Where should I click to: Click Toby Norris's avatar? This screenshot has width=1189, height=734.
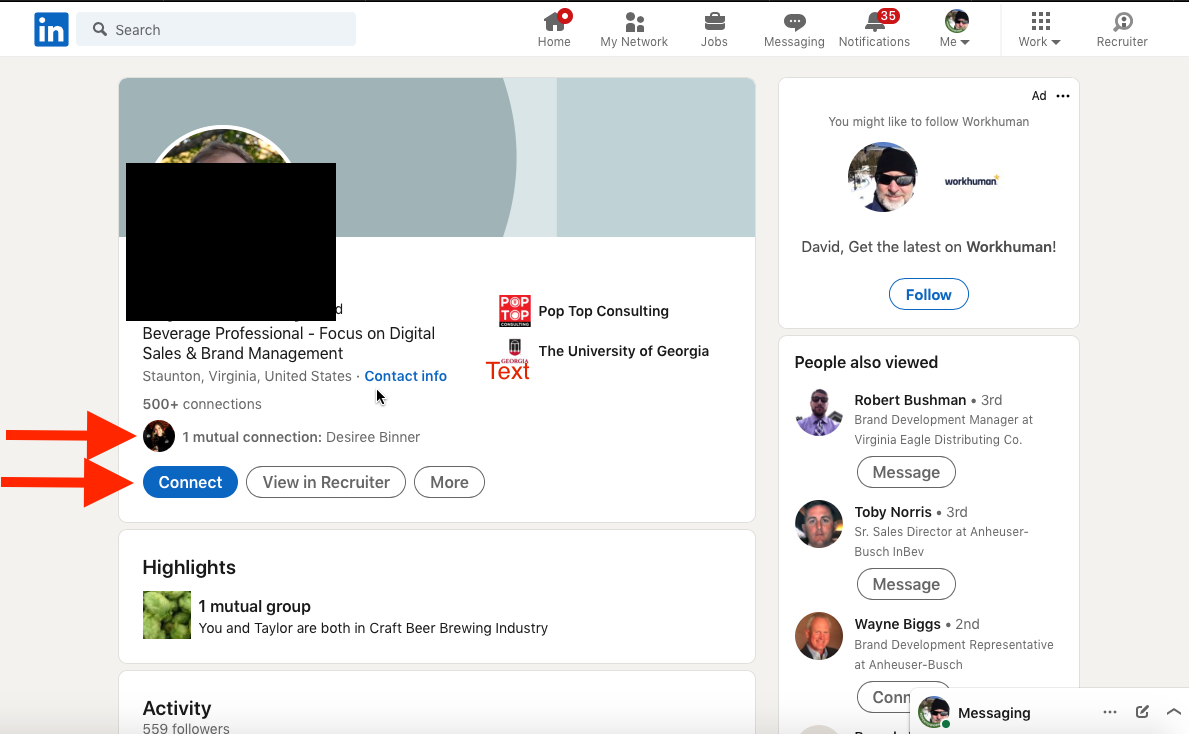pos(819,524)
